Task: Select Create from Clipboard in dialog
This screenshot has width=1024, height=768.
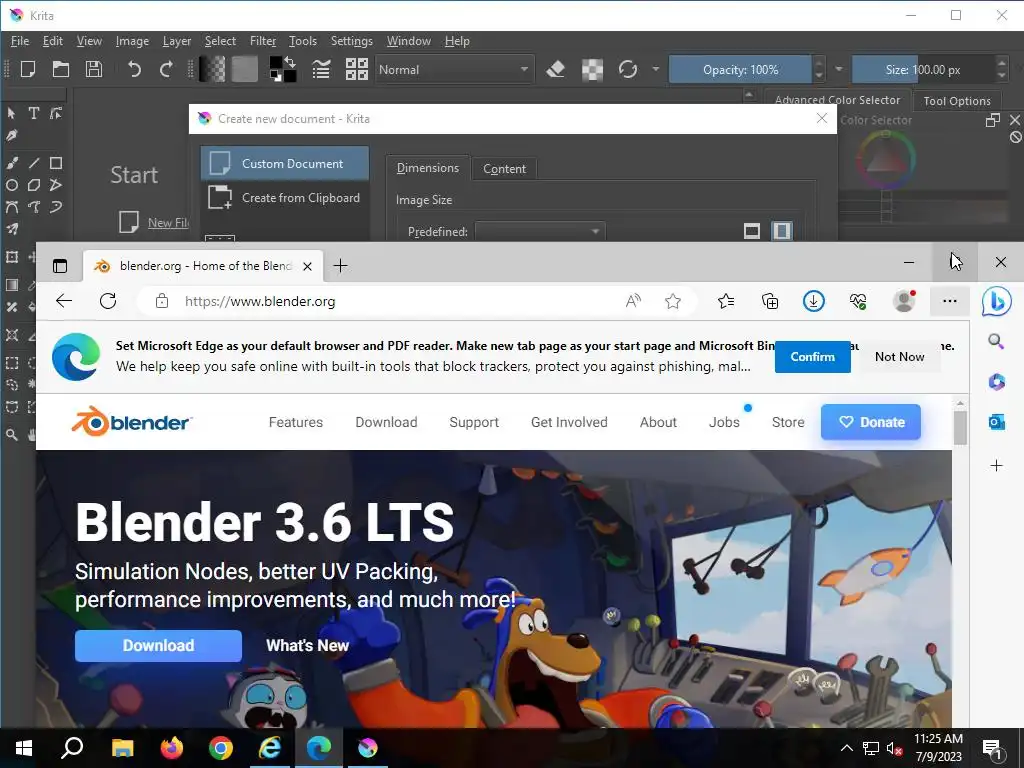Action: tap(285, 197)
